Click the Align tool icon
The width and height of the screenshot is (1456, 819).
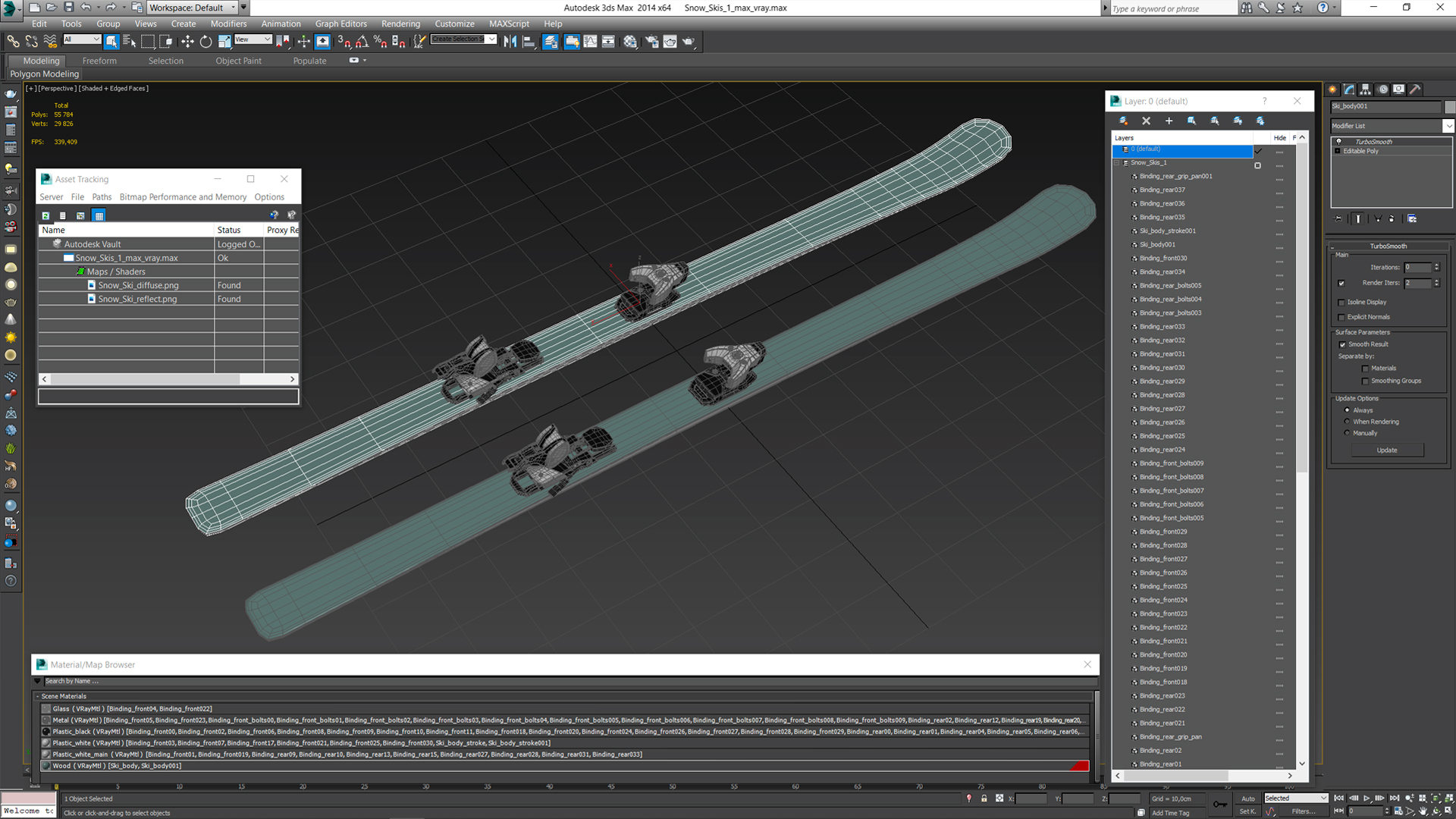529,41
